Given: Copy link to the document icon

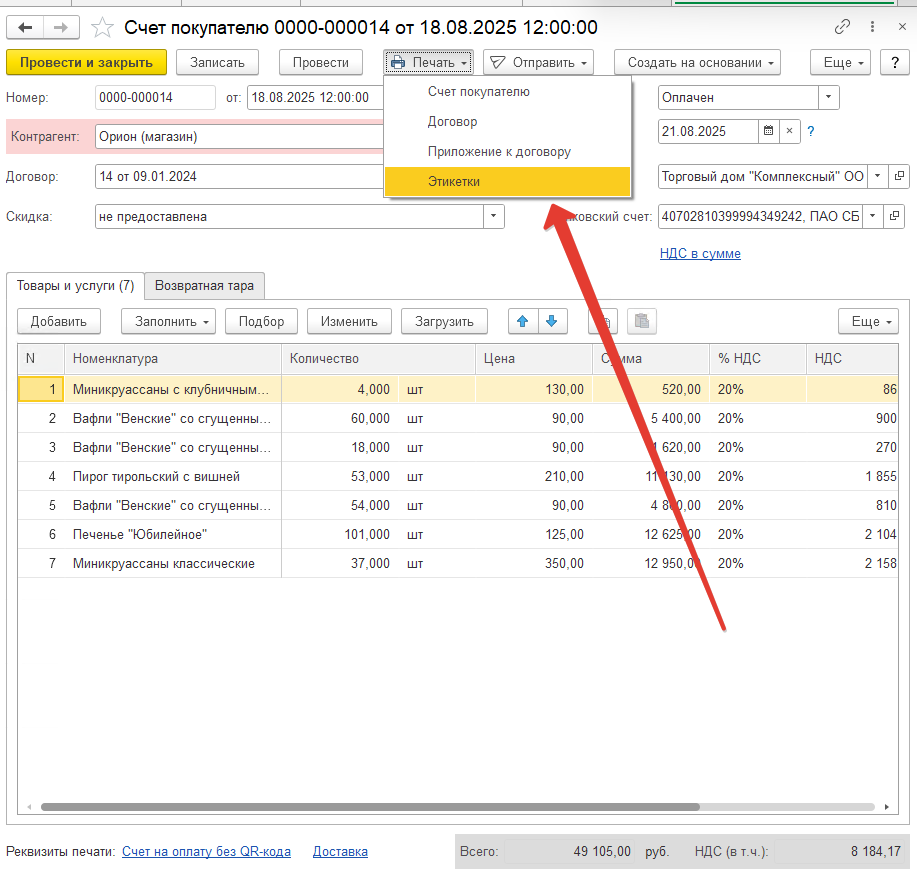Looking at the screenshot, I should point(842,27).
